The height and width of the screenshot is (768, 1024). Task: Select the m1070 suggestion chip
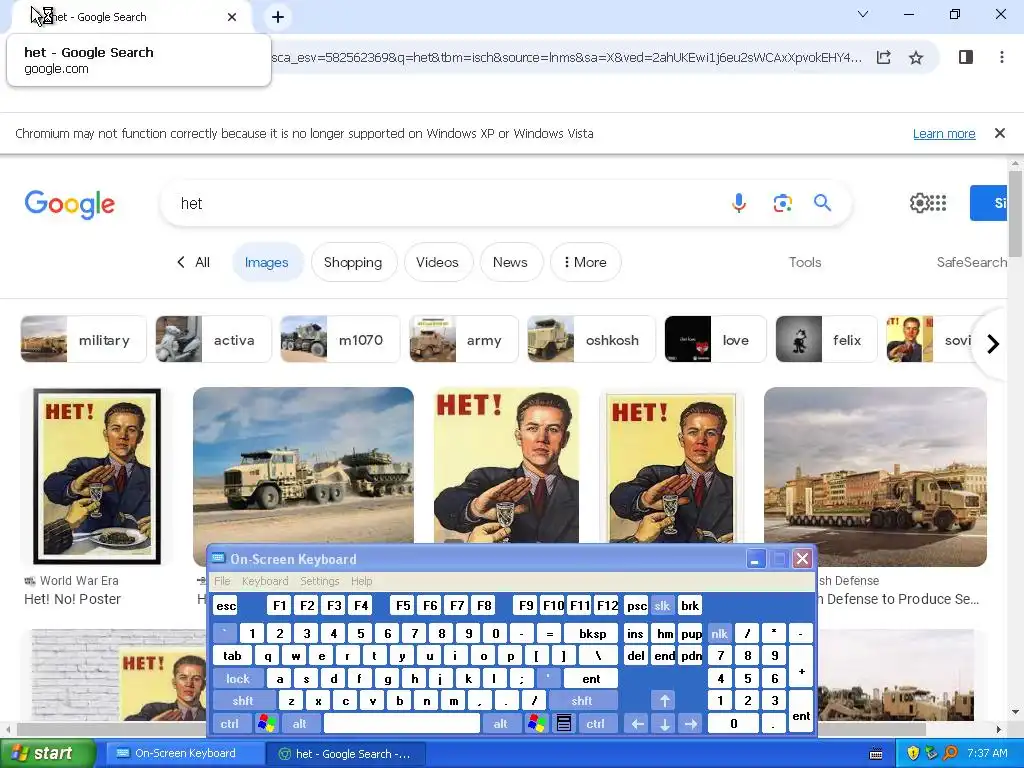[x=340, y=339]
